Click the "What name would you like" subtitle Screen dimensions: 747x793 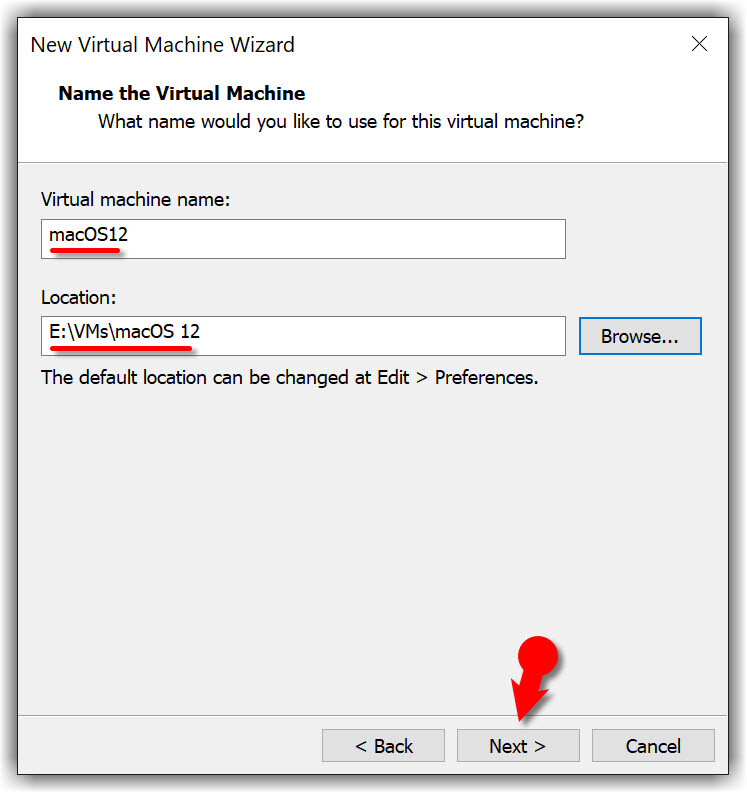coord(340,122)
